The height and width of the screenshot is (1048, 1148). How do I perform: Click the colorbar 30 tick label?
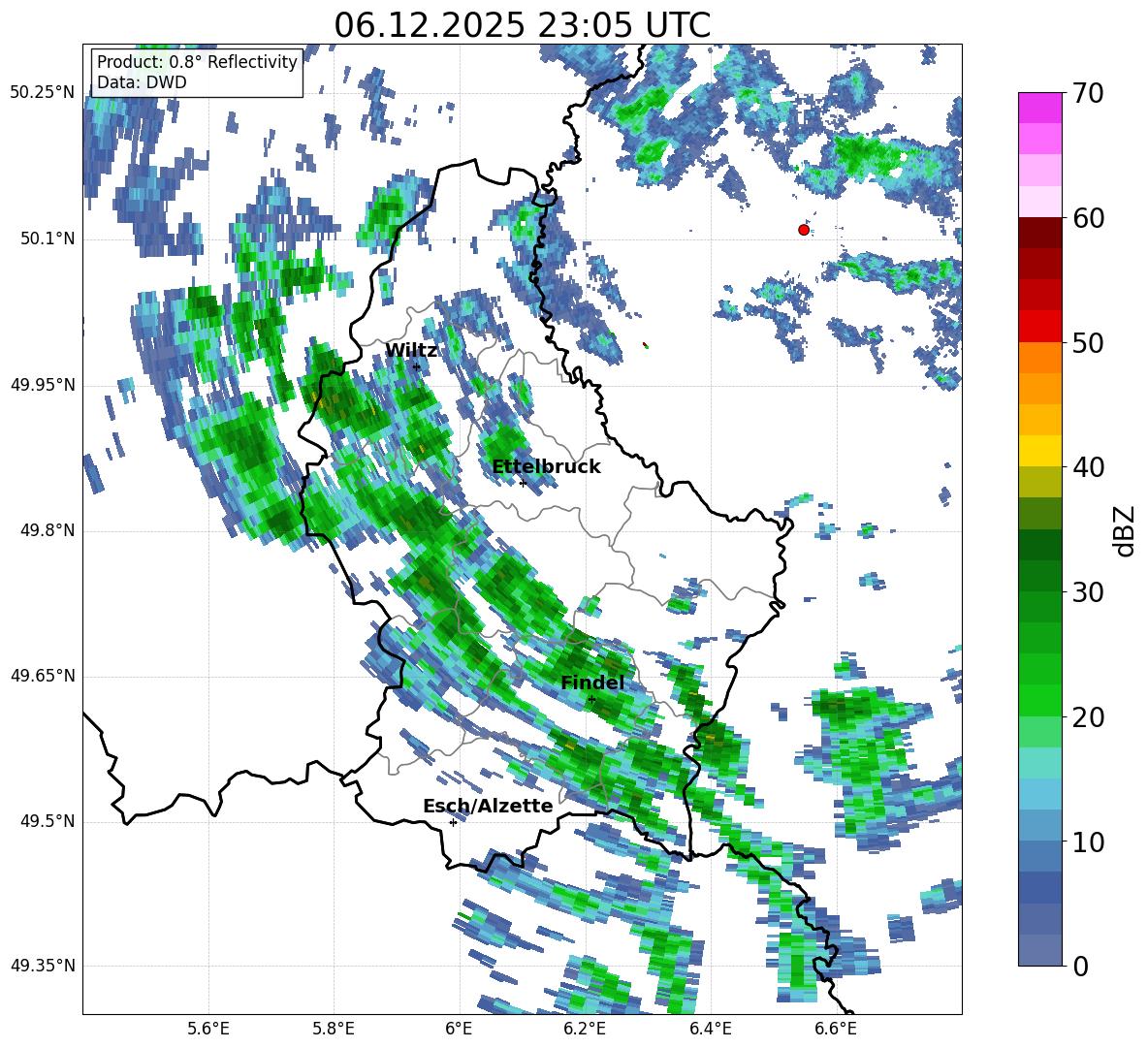pyautogui.click(x=1088, y=591)
